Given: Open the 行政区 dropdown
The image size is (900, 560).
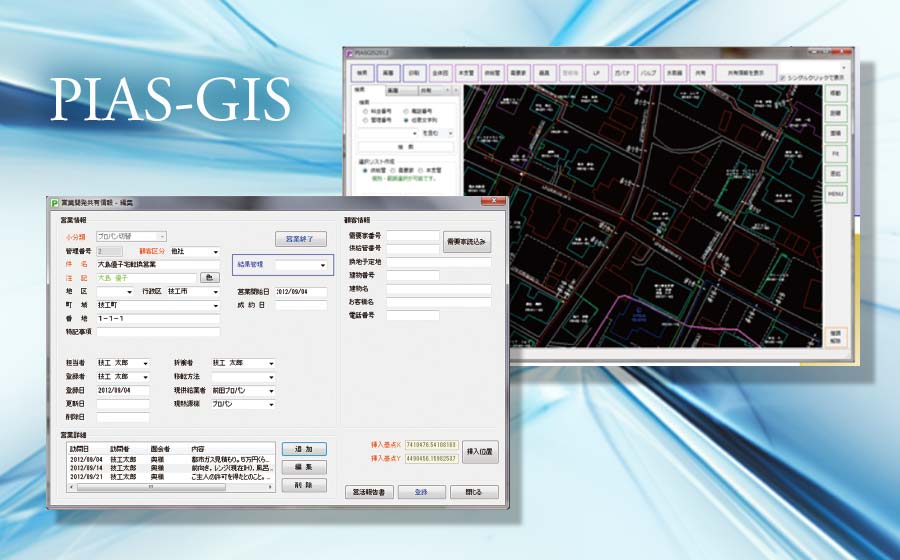Looking at the screenshot, I should pos(193,292).
